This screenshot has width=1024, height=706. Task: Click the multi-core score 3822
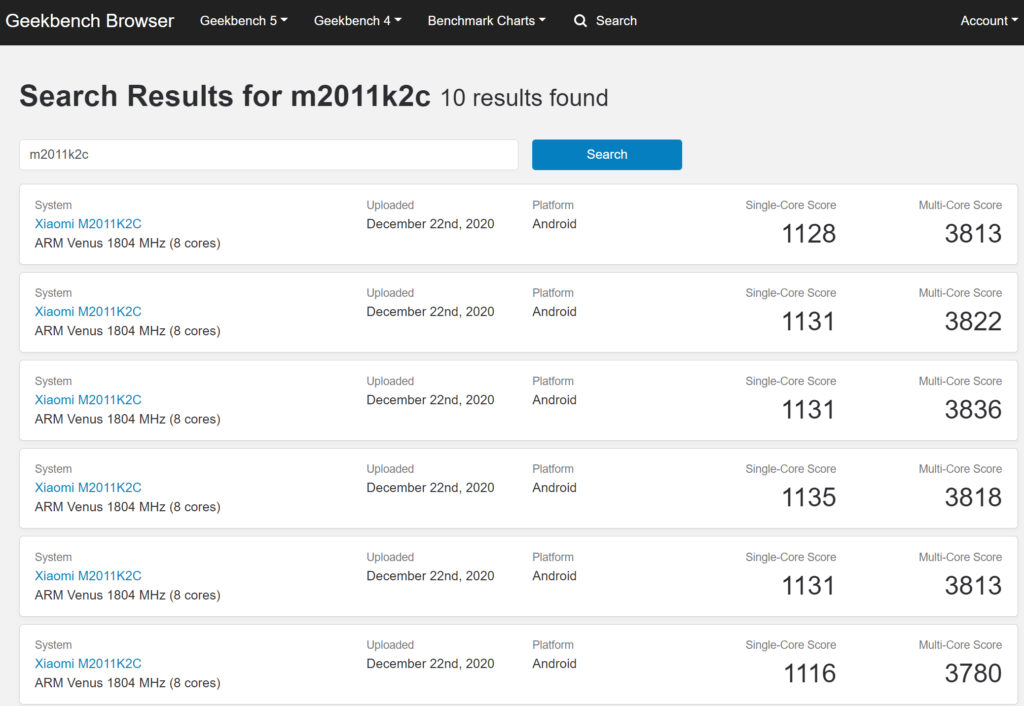tap(973, 321)
